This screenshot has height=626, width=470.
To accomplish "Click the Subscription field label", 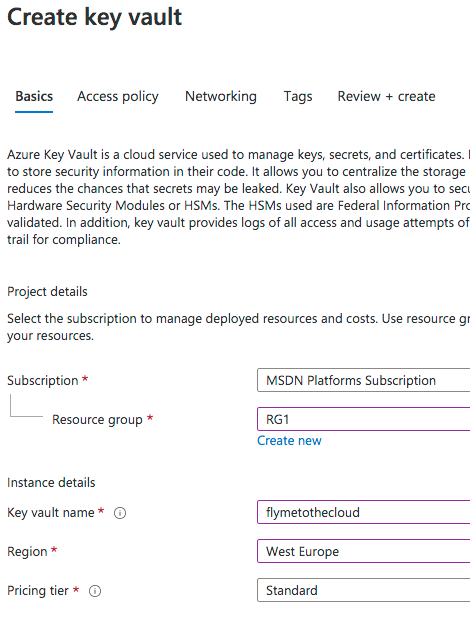I will point(43,380).
